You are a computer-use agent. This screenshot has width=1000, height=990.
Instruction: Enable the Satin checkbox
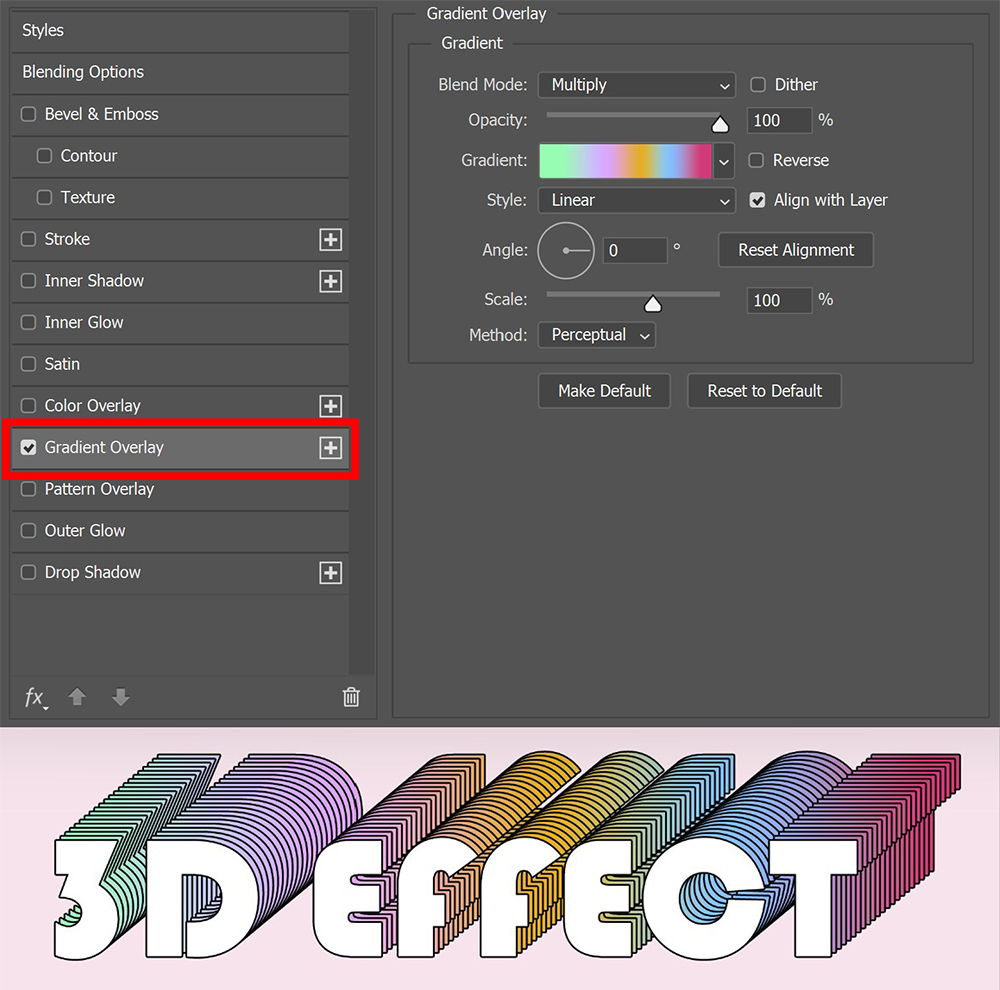[x=28, y=364]
